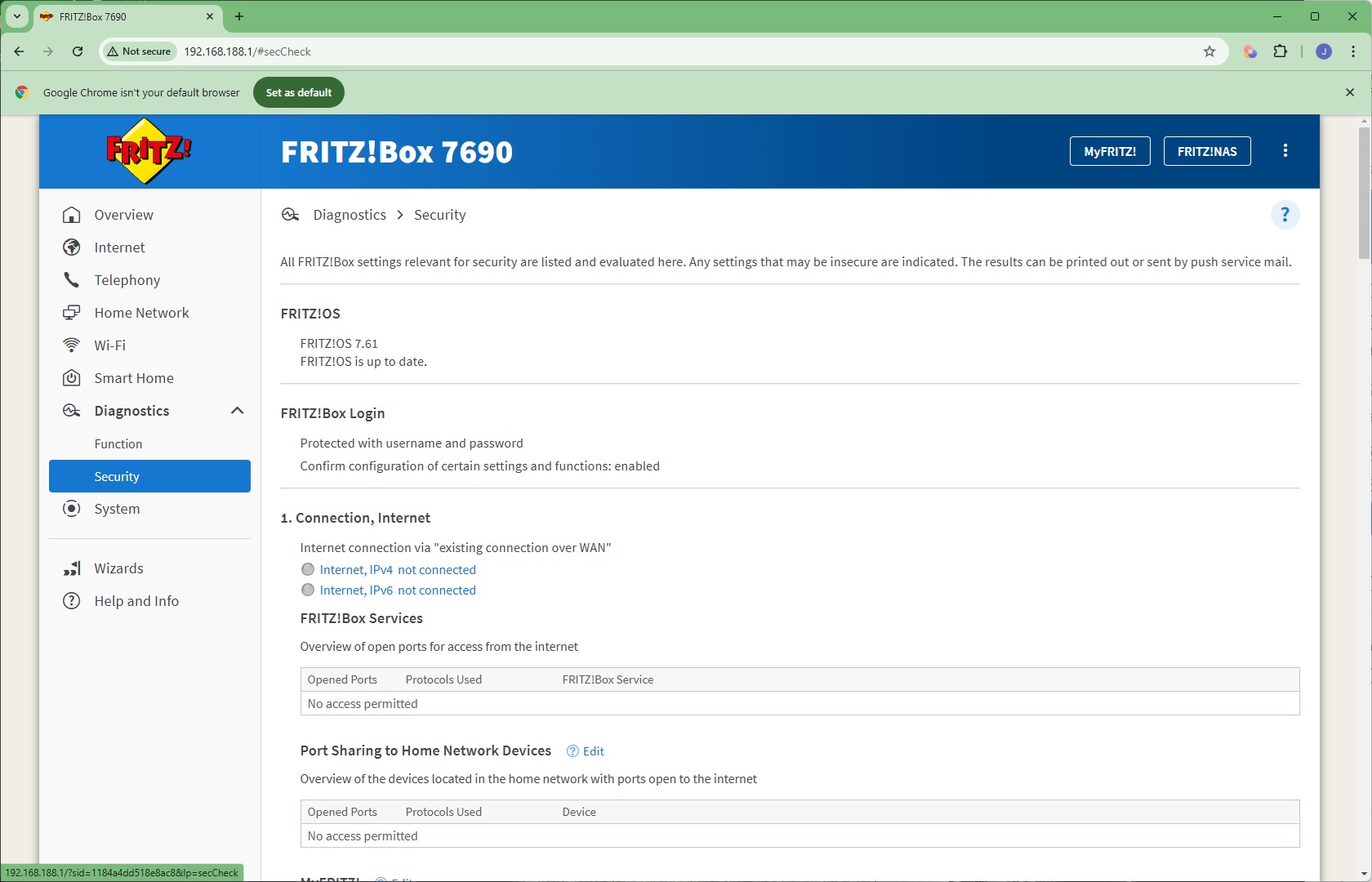Open the FRITZ!Box three-dot menu
1372x882 pixels.
click(1285, 151)
